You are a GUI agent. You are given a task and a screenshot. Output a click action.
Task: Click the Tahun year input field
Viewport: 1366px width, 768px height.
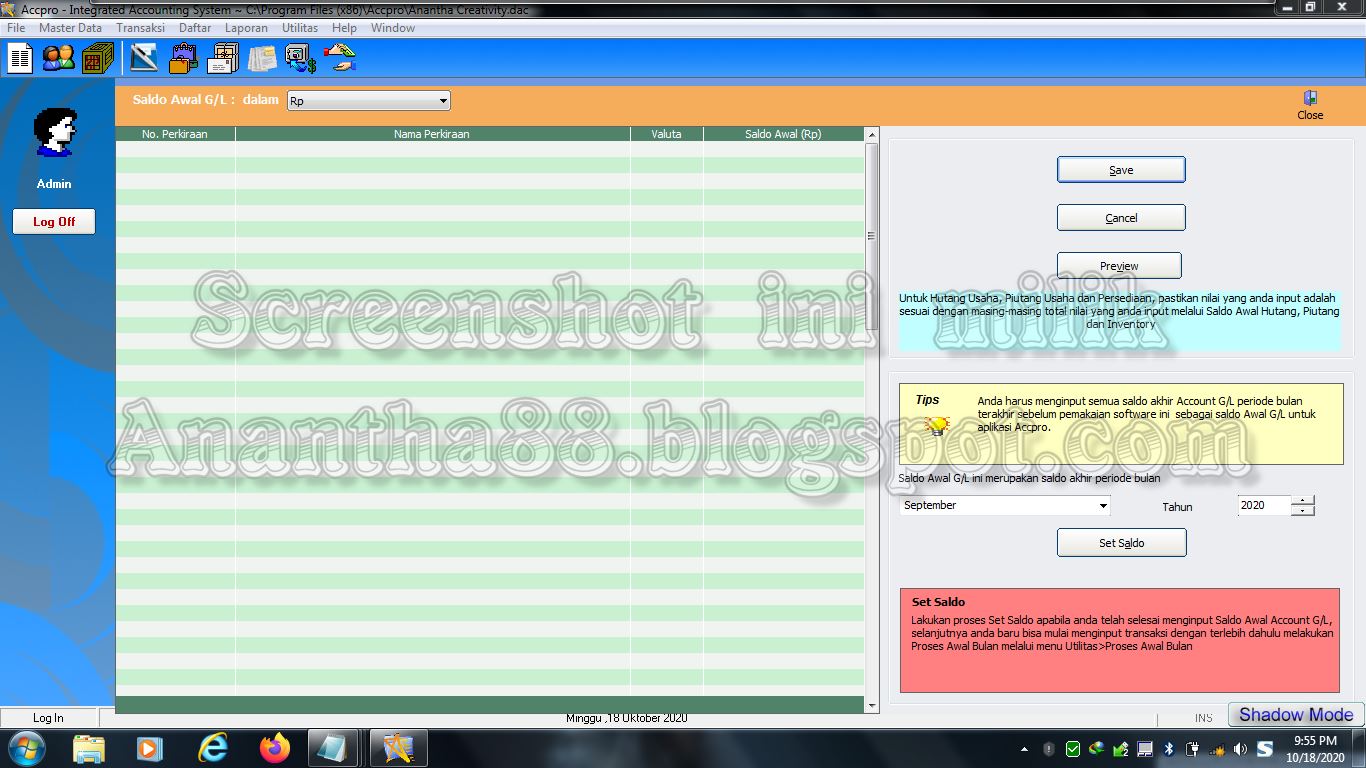[1264, 506]
